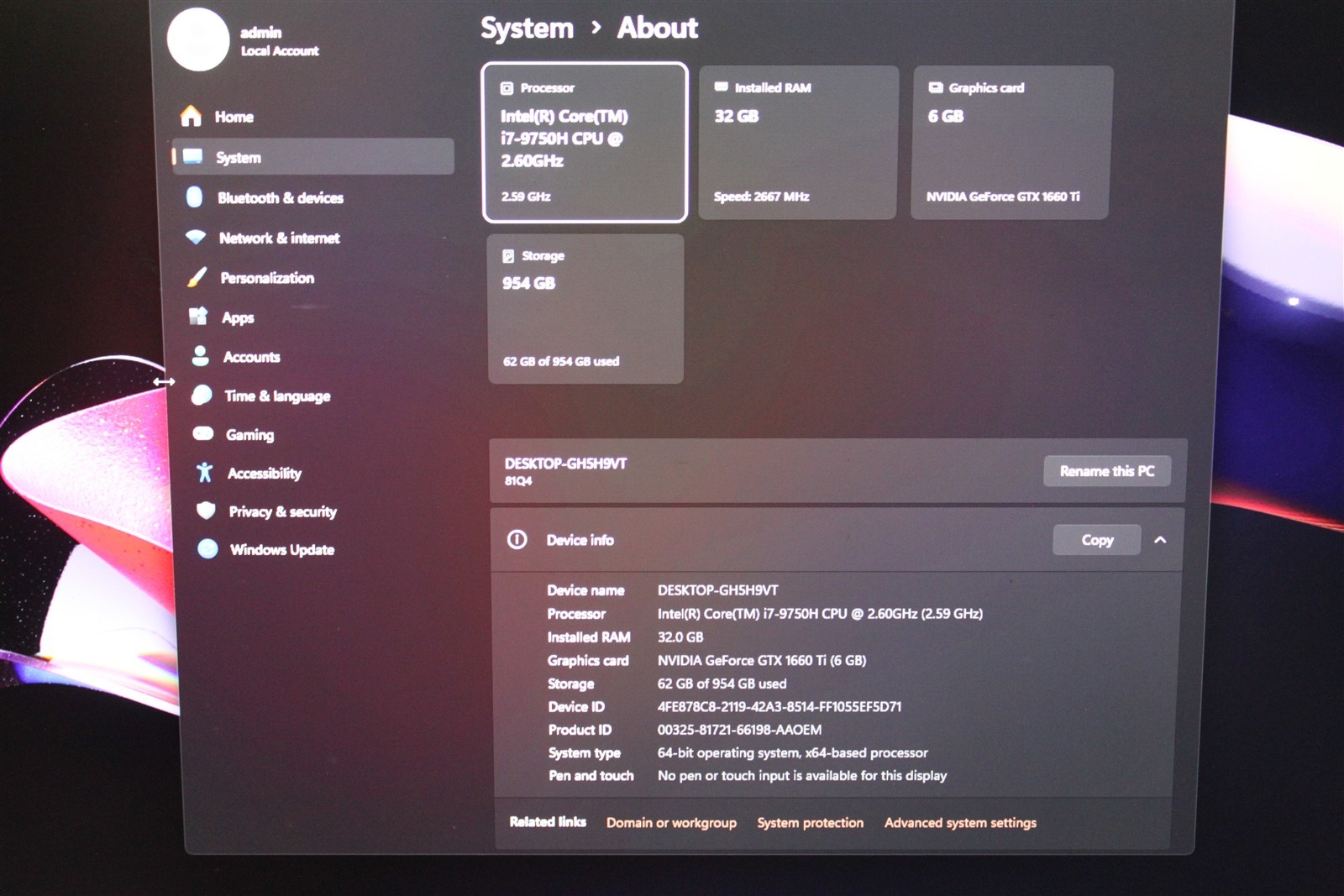
Task: Open Advanced system settings link
Action: [x=960, y=823]
